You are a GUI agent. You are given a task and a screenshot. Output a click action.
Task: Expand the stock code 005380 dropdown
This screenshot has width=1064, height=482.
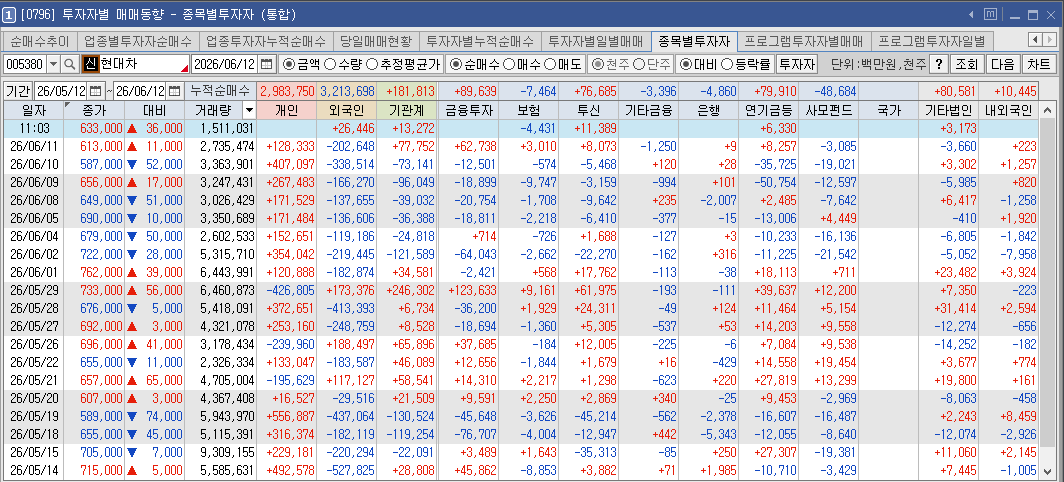point(54,64)
